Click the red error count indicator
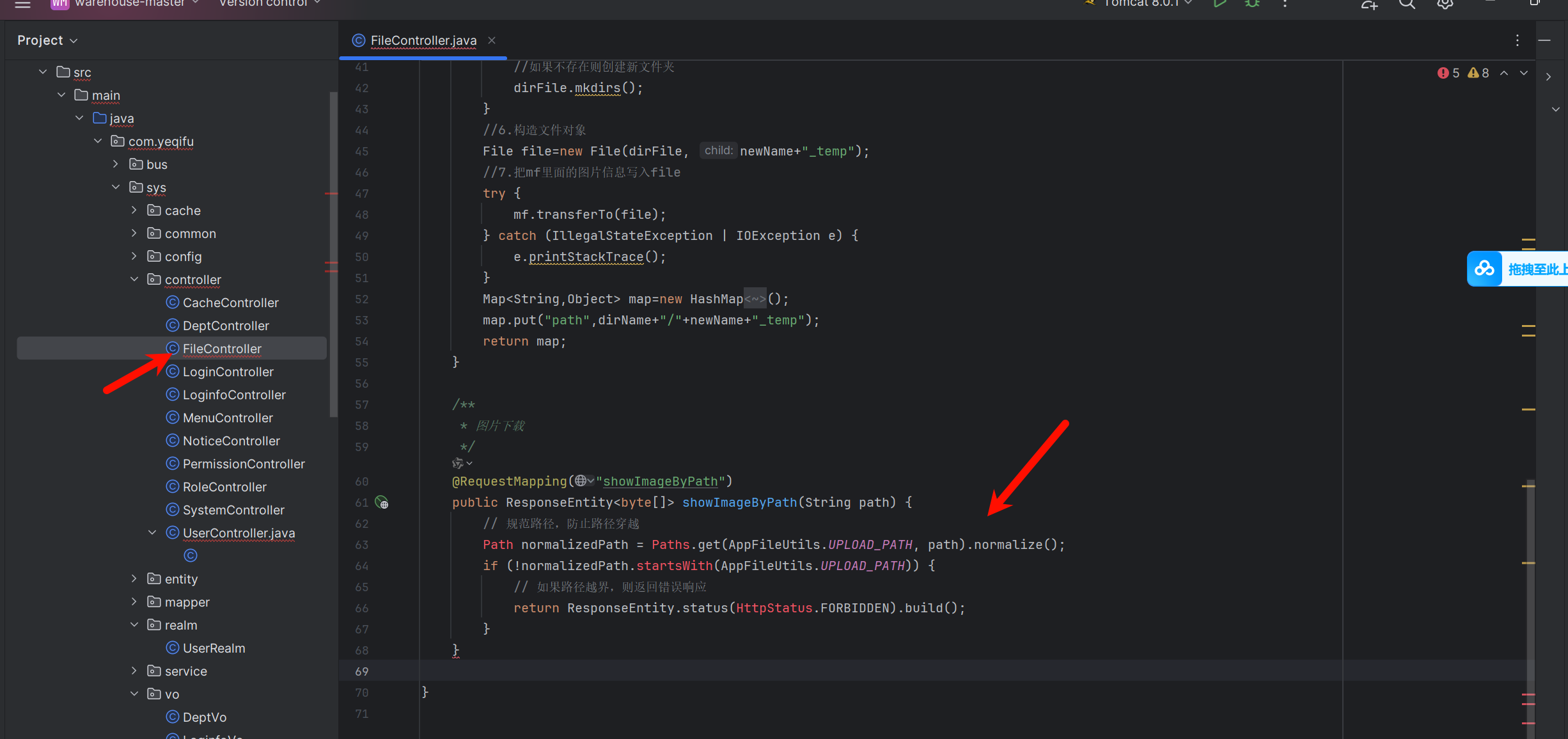 click(x=1448, y=73)
